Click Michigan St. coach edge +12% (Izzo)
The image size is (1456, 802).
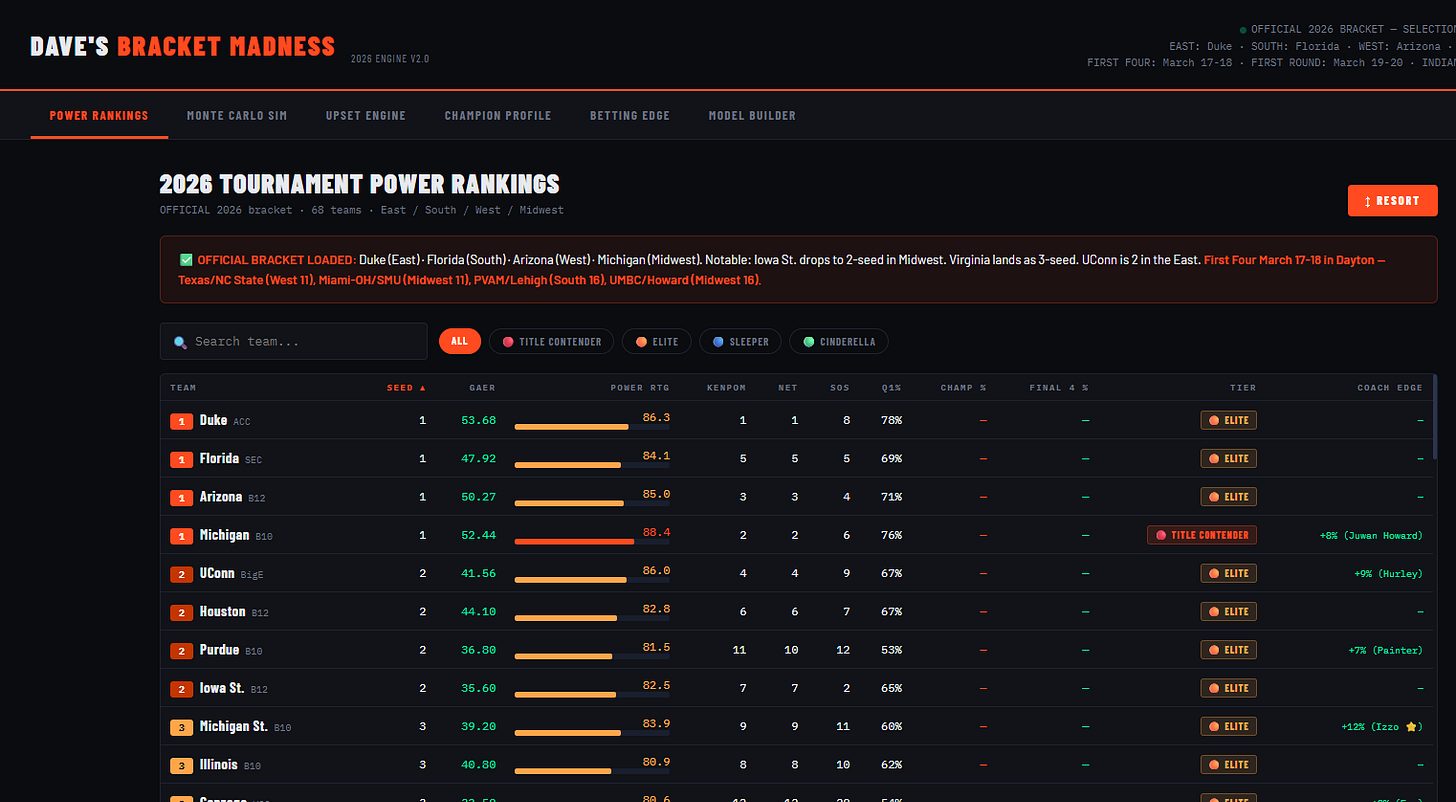[1382, 727]
